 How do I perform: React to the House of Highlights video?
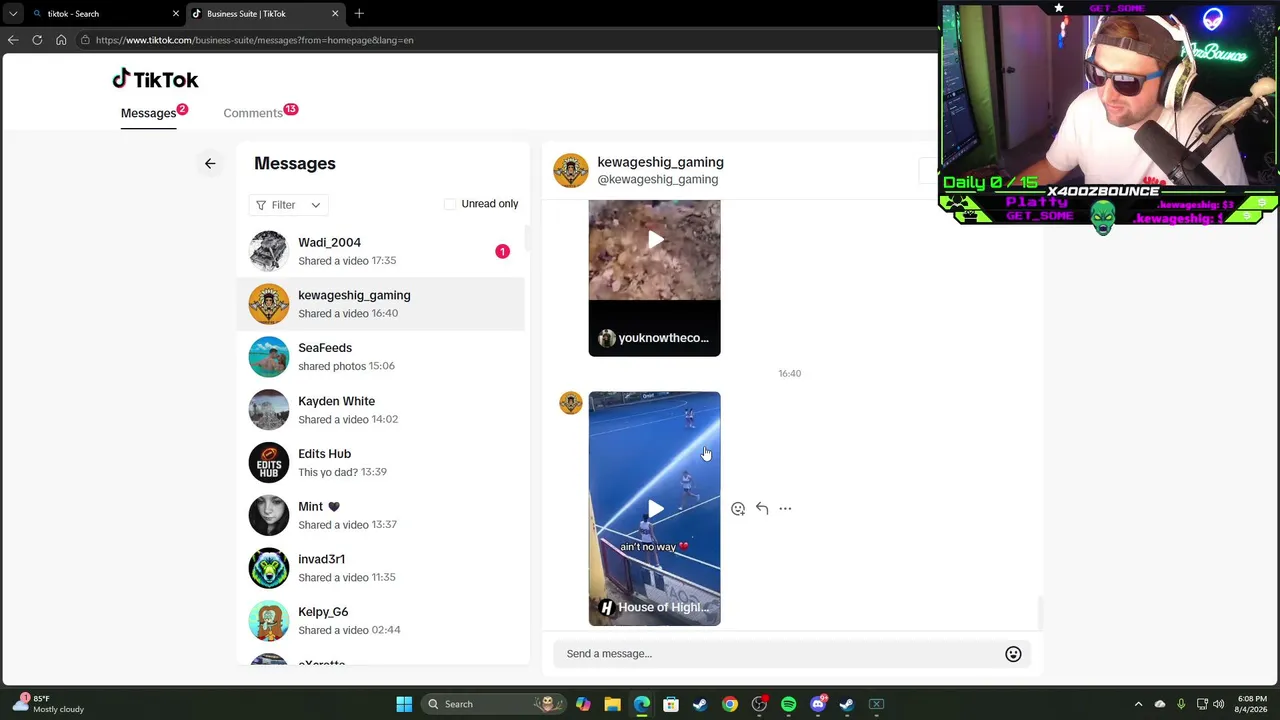pos(738,509)
